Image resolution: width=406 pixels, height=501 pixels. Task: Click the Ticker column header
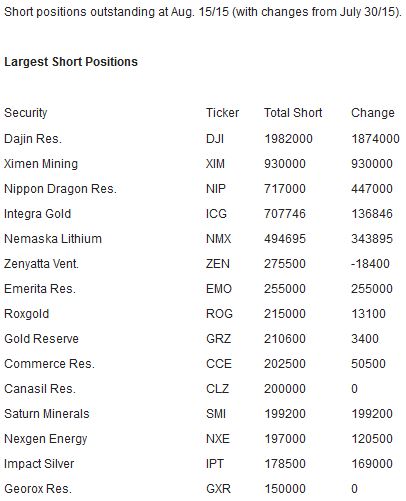tap(222, 113)
